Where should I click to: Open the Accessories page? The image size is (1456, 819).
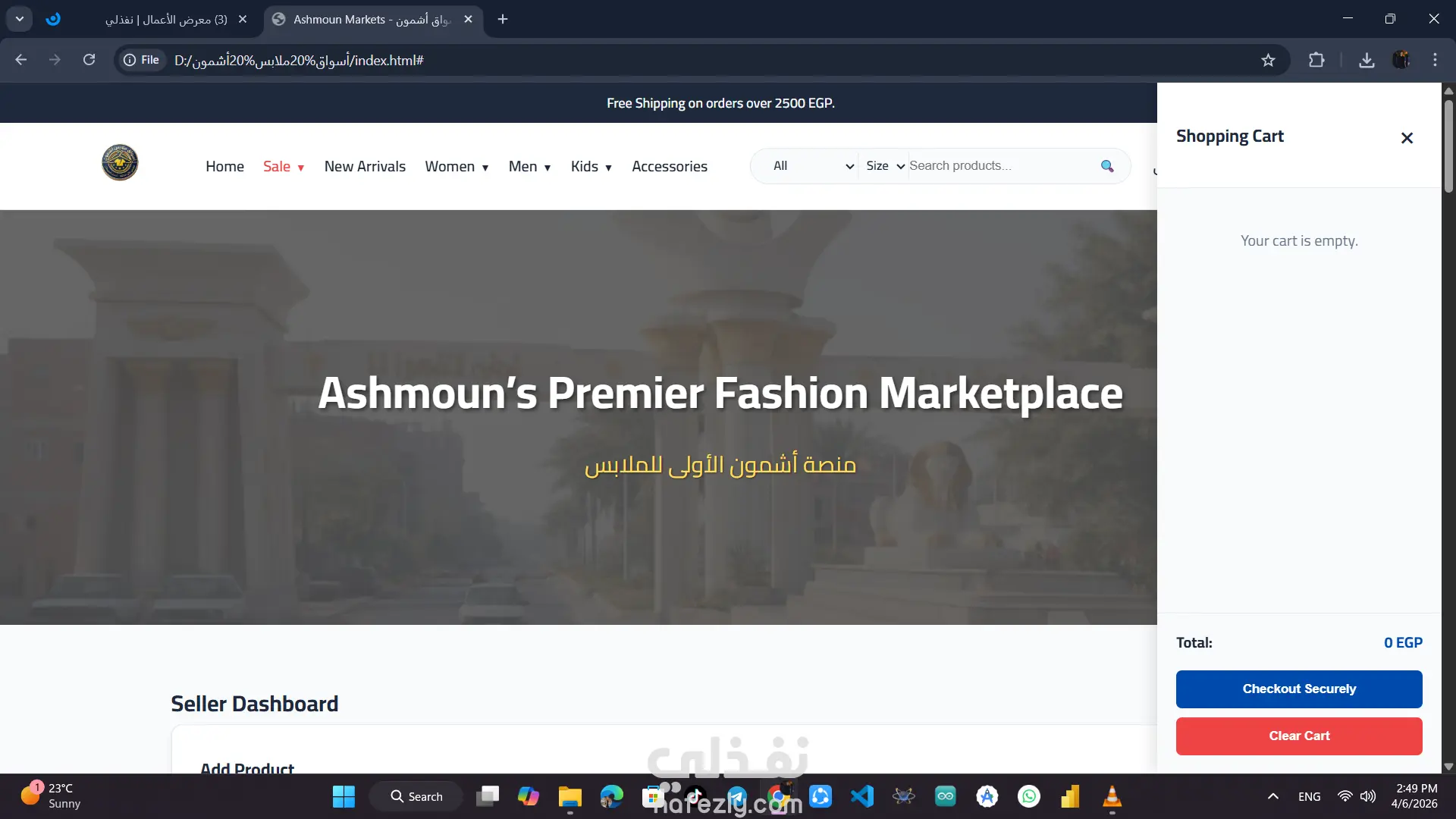pos(669,167)
